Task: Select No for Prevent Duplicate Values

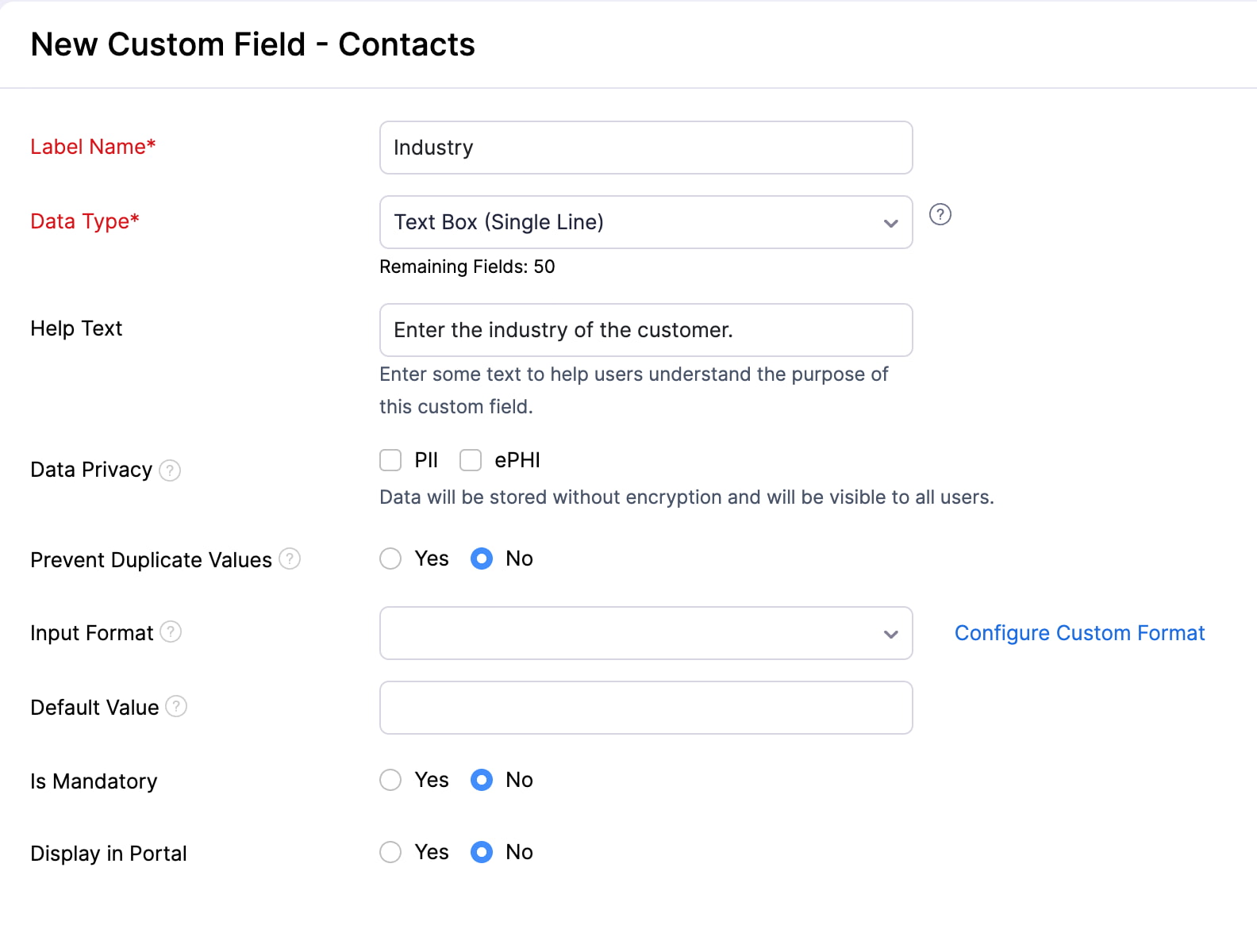Action: tap(482, 559)
